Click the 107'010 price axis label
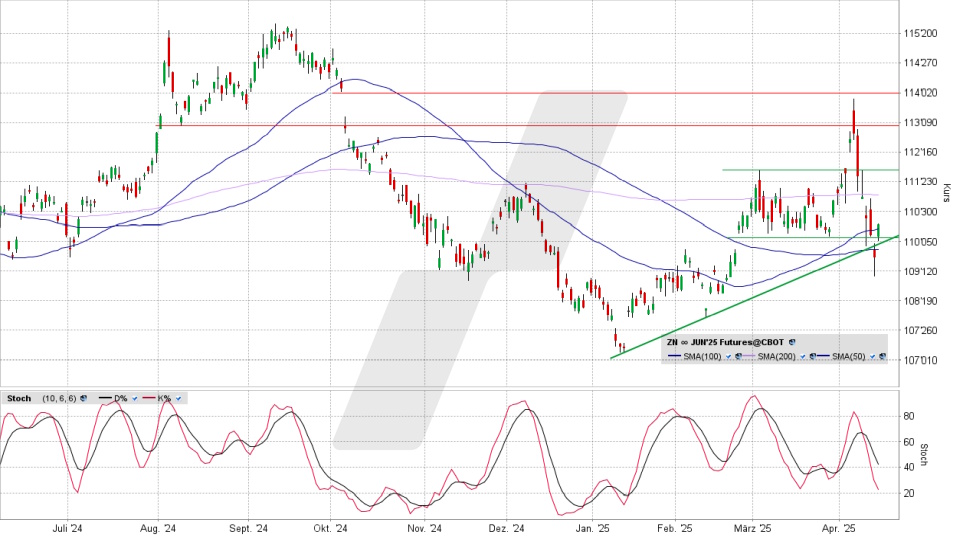 [x=920, y=360]
